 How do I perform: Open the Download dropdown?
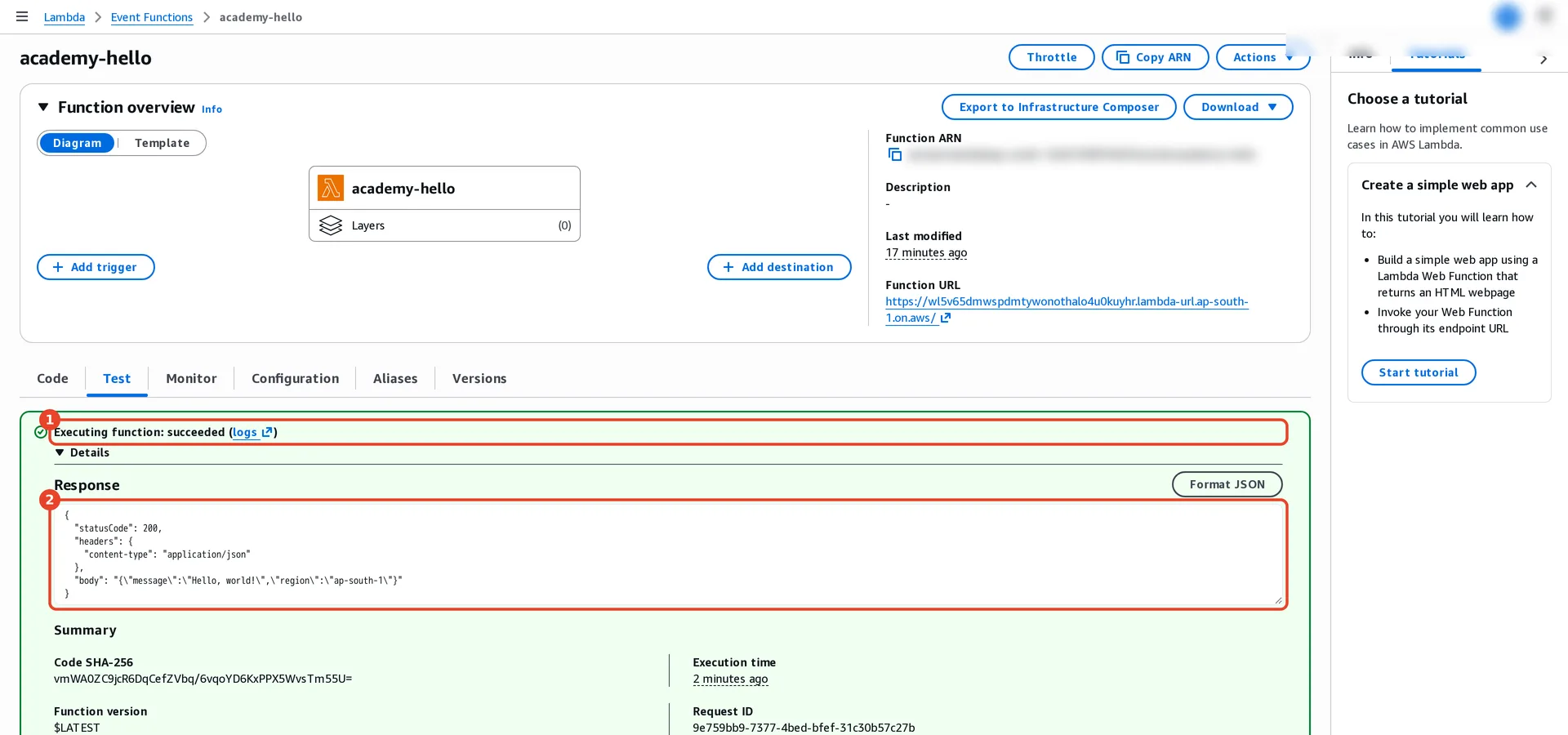1238,107
